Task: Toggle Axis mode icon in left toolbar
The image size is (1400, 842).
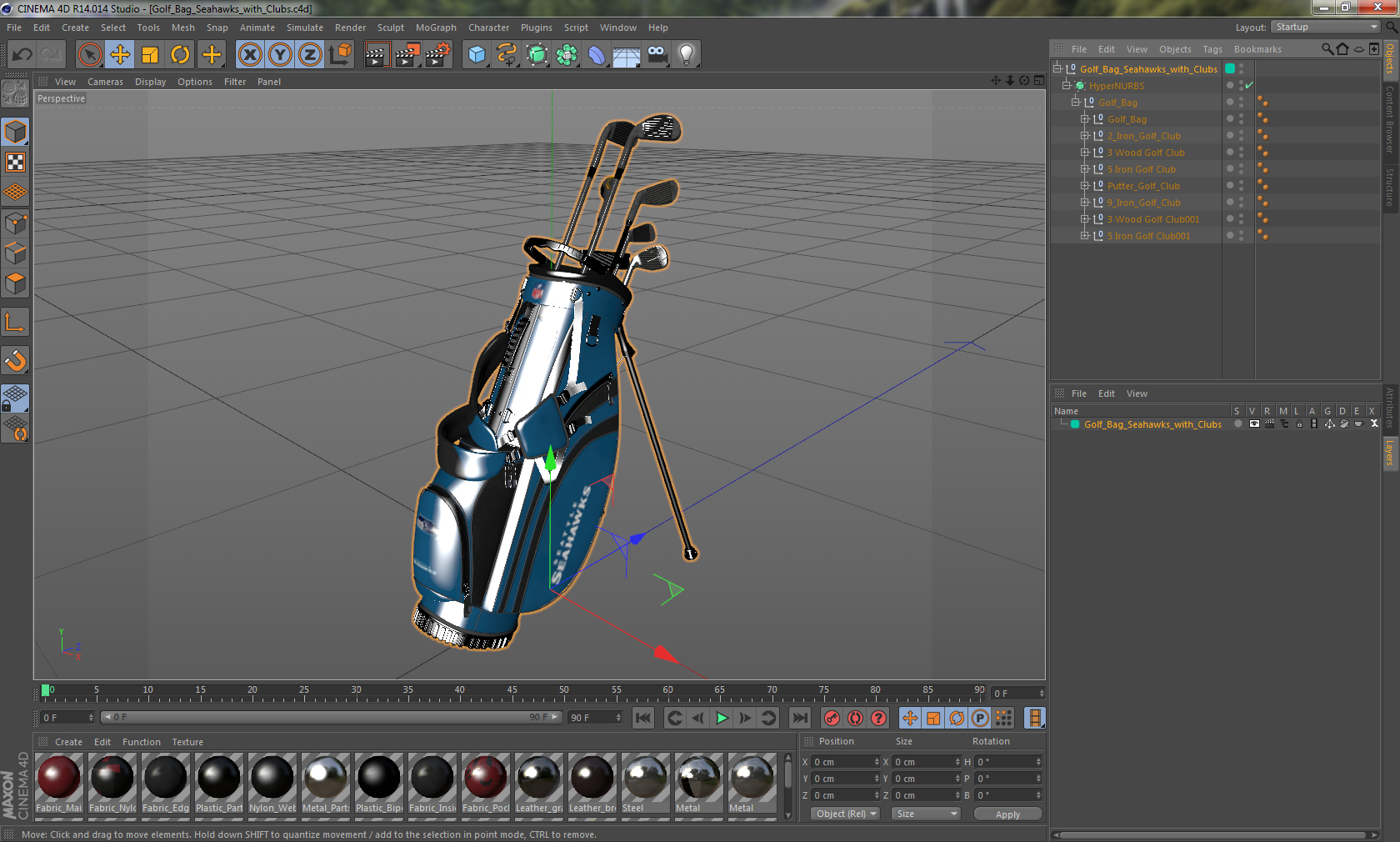Action: point(16,322)
